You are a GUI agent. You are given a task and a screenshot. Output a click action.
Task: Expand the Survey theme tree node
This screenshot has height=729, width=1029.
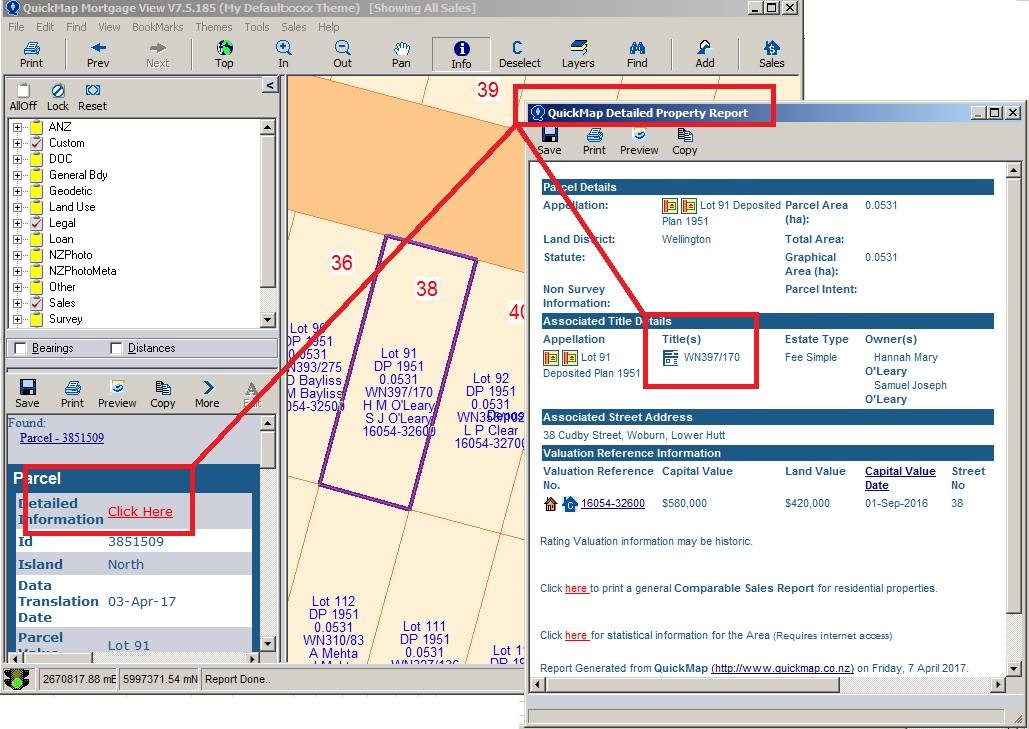[18, 319]
